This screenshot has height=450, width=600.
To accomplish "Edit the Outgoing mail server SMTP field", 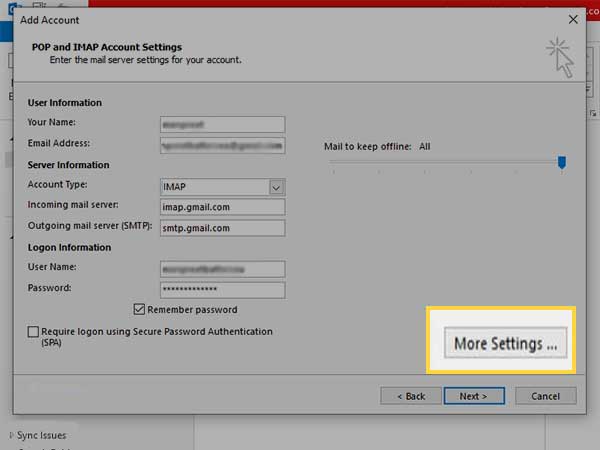I will 222,228.
